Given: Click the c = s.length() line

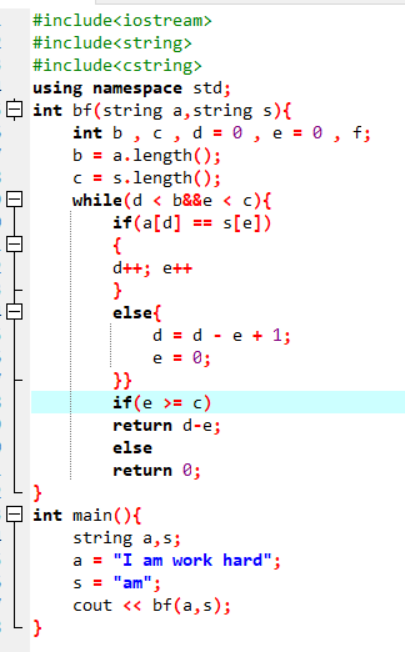Looking at the screenshot, I should click(147, 178).
